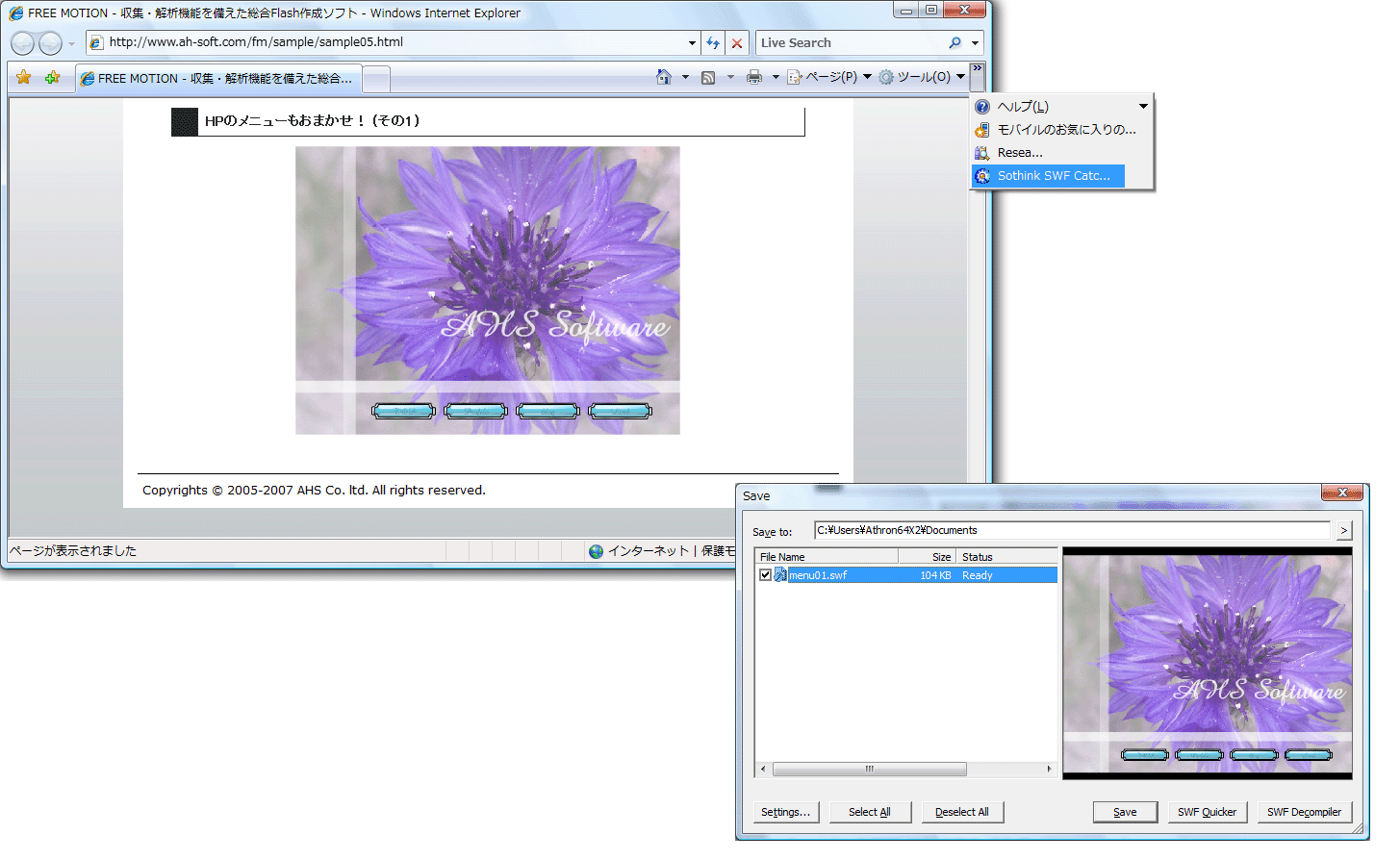This screenshot has width=1400, height=860.
Task: Click the Sothink SWF Catcher icon in menu
Action: (x=982, y=176)
